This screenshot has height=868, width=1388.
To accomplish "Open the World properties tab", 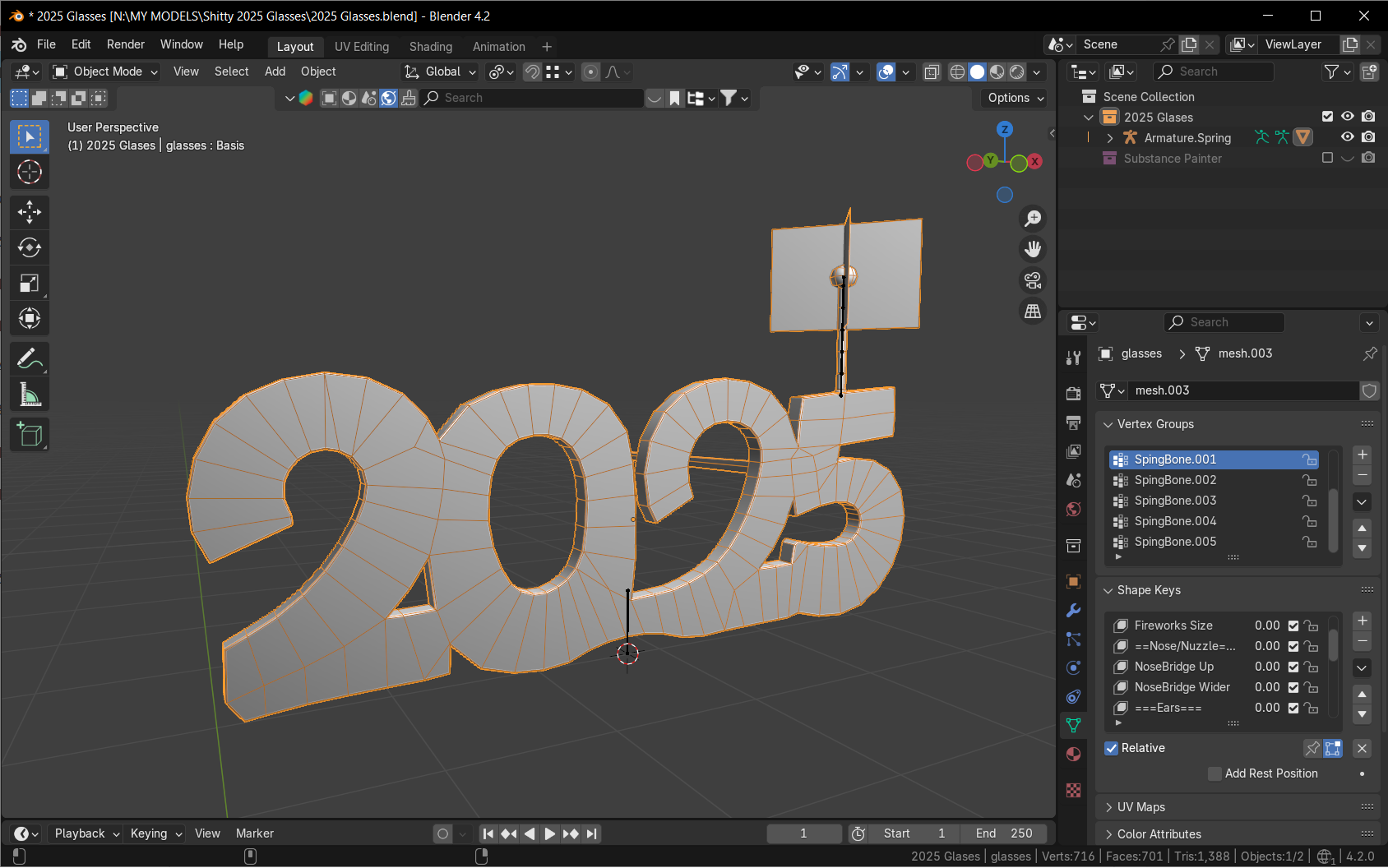I will coord(1073,510).
